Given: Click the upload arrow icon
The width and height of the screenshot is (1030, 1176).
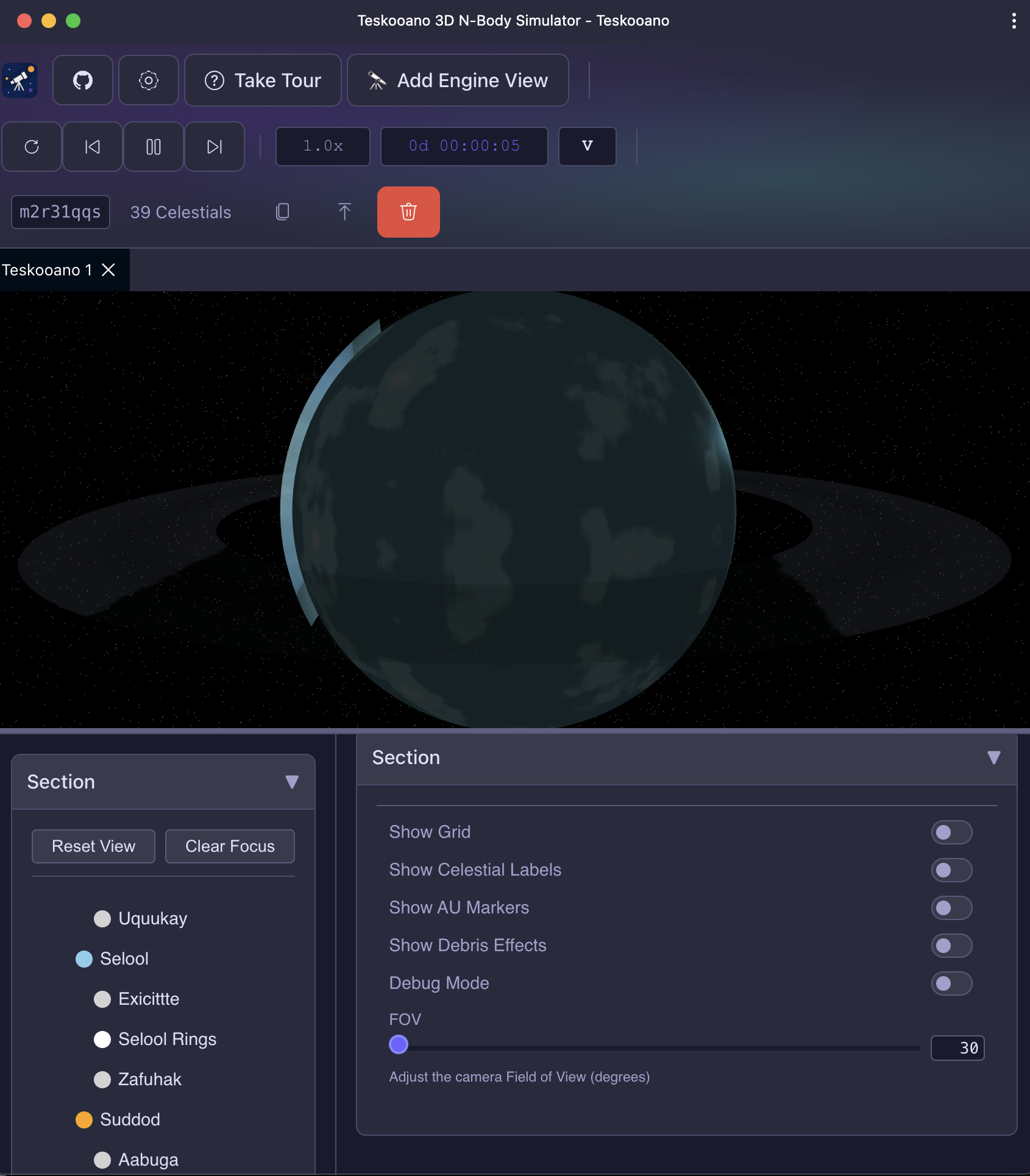Looking at the screenshot, I should [x=344, y=212].
